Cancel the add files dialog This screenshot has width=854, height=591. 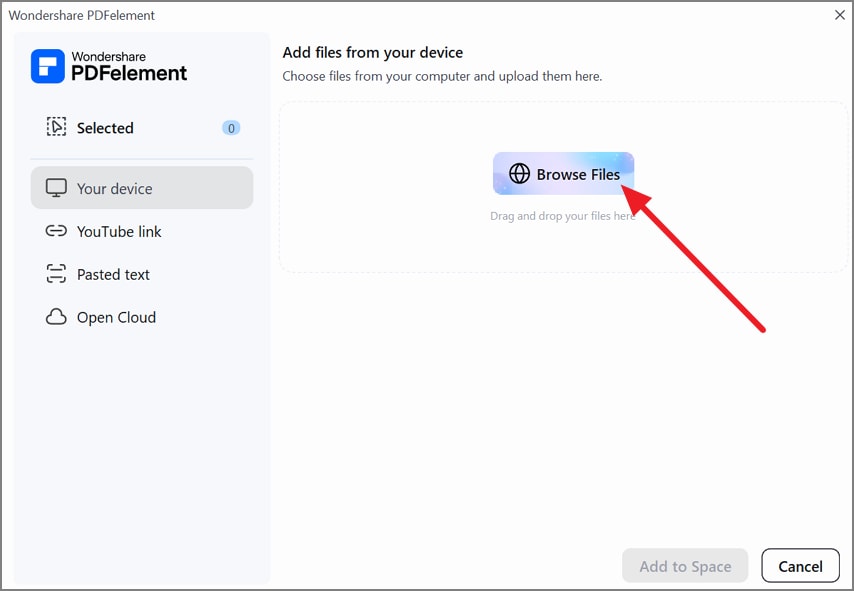click(x=800, y=566)
